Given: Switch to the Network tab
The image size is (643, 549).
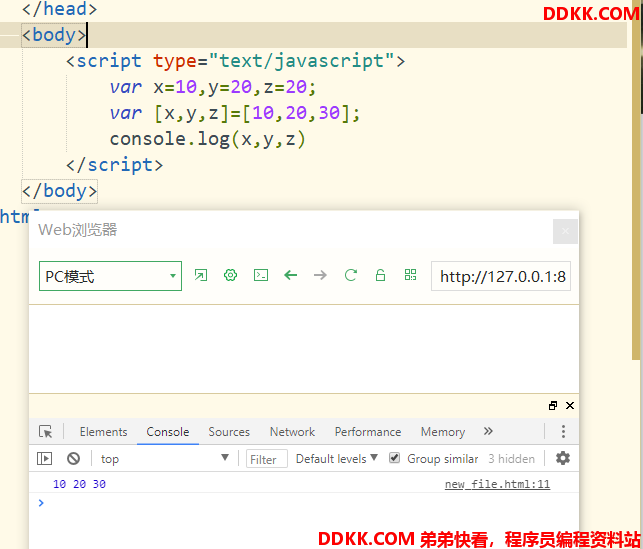Looking at the screenshot, I should (292, 432).
